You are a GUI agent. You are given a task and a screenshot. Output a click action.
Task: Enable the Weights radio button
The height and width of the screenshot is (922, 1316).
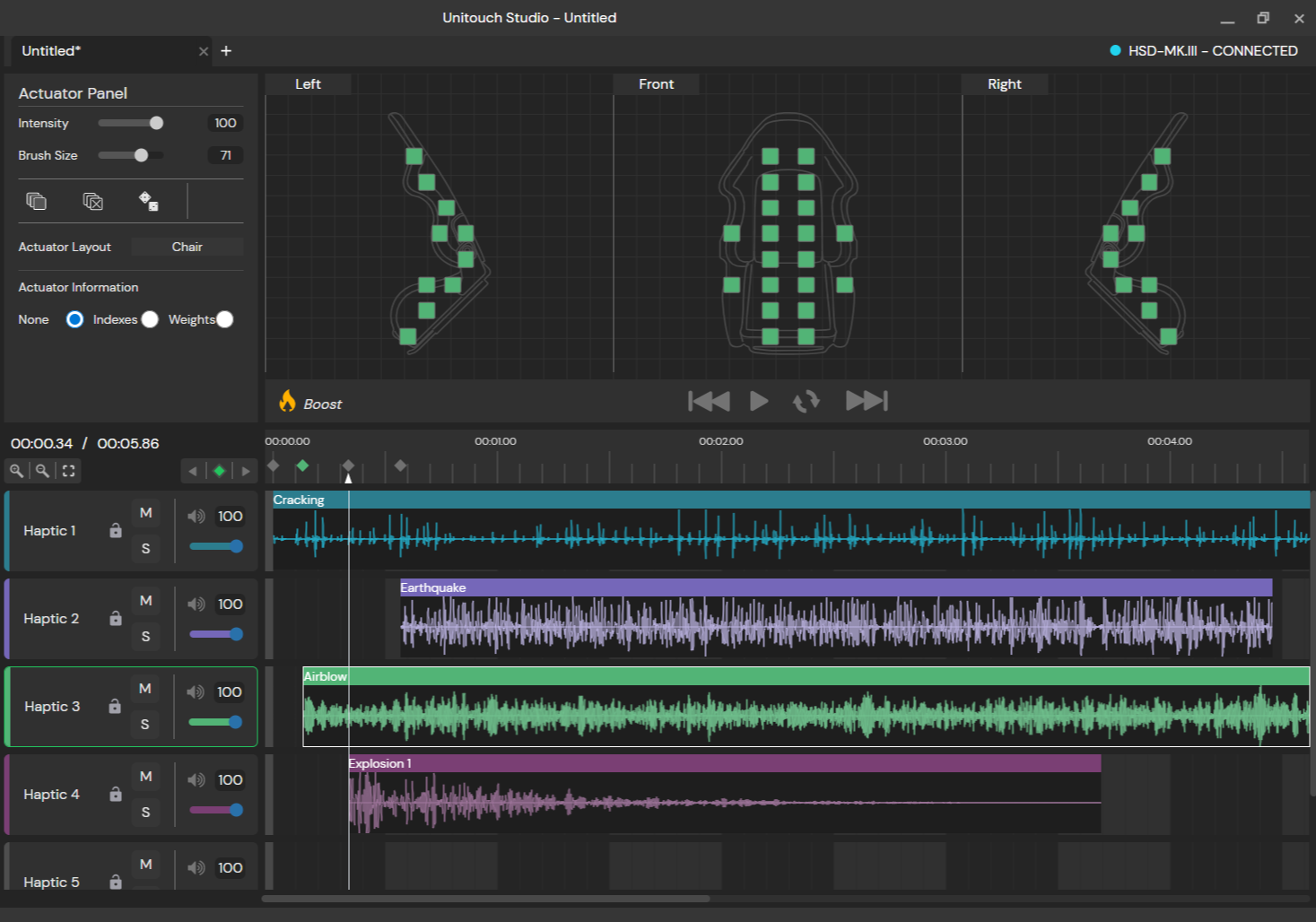224,319
